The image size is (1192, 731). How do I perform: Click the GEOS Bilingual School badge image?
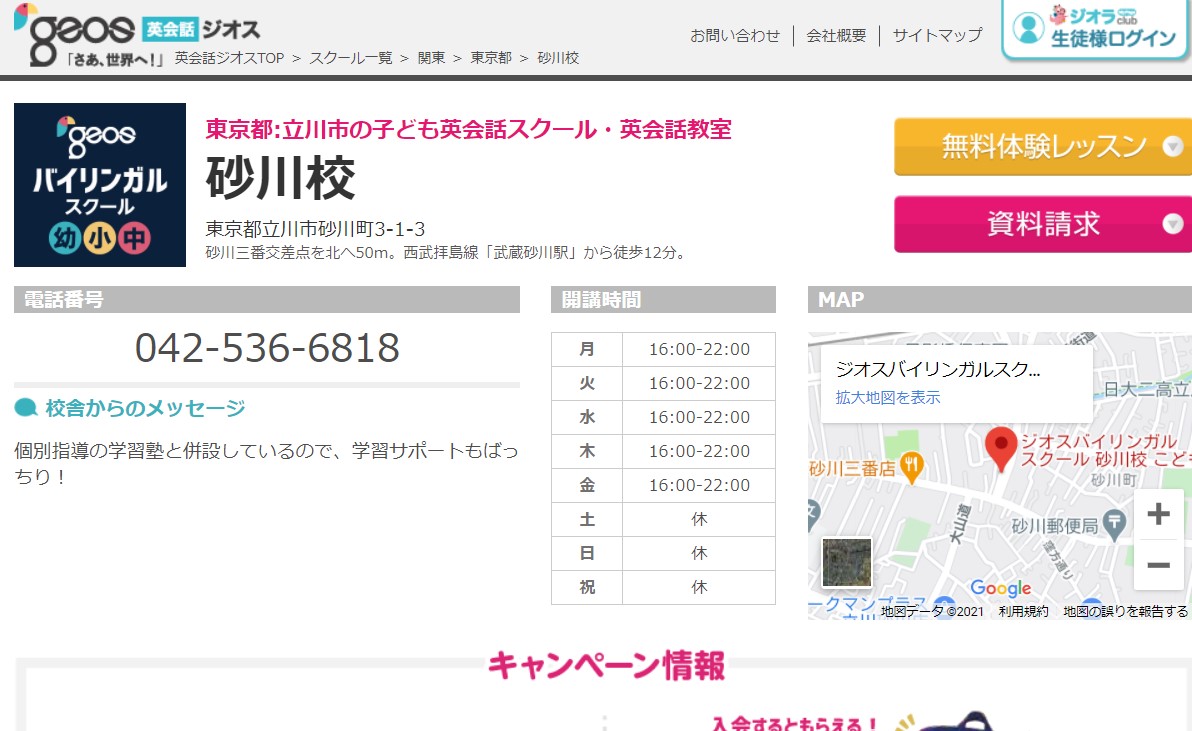pos(100,185)
